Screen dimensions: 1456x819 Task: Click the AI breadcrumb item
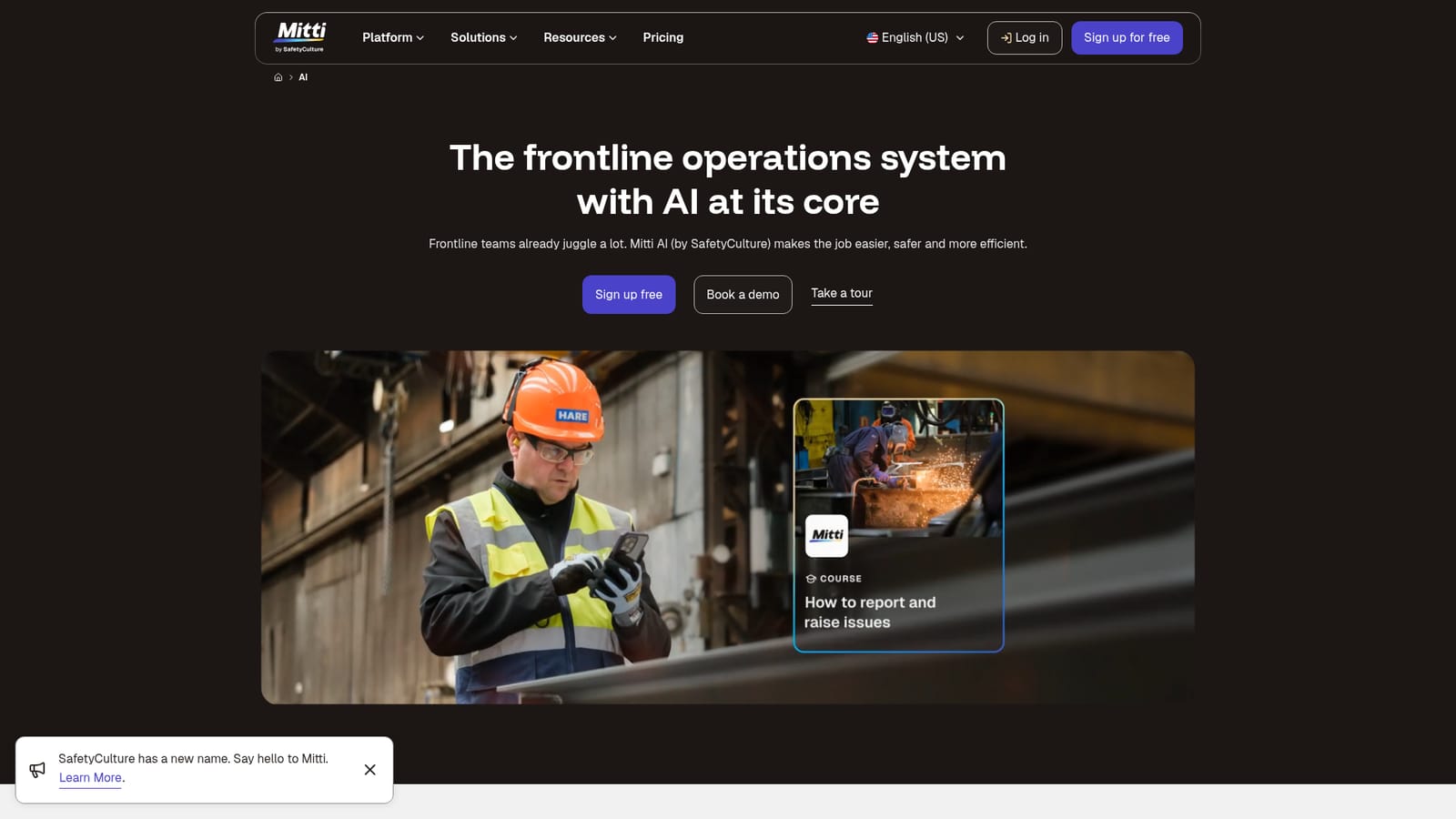click(x=303, y=77)
